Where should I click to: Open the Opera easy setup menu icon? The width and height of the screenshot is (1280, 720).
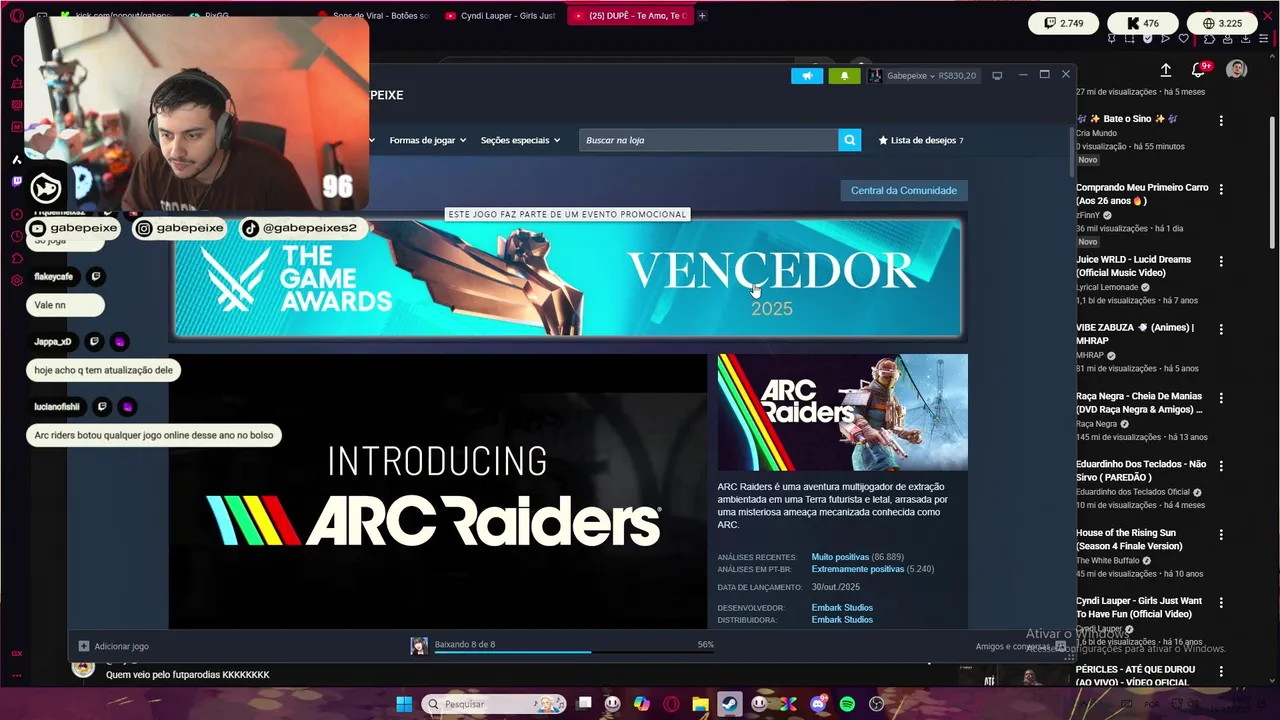coord(1263,39)
